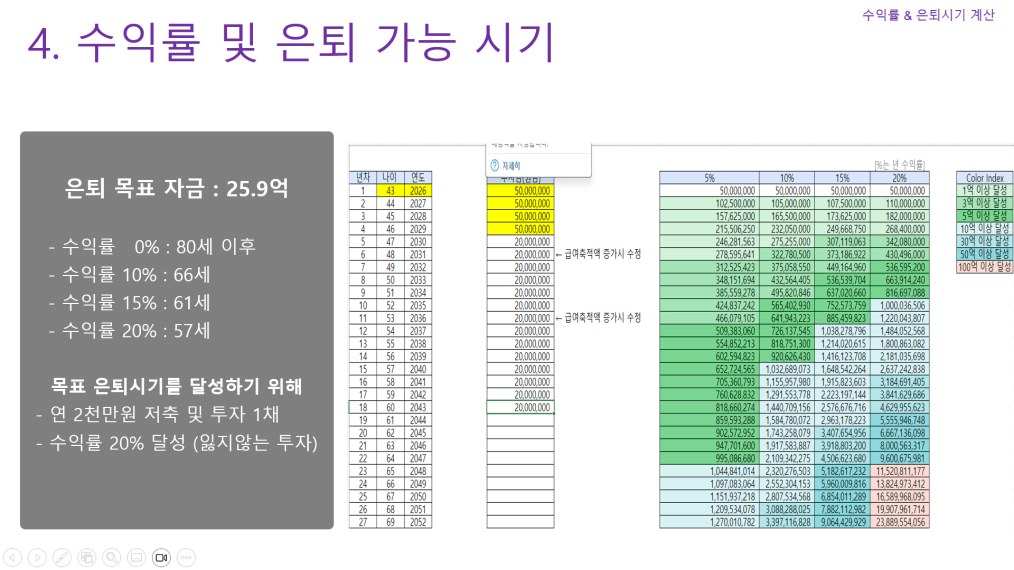Click the header text '수익률 & 은퇴시기 계산'
This screenshot has height=570, width=1014.
point(928,15)
